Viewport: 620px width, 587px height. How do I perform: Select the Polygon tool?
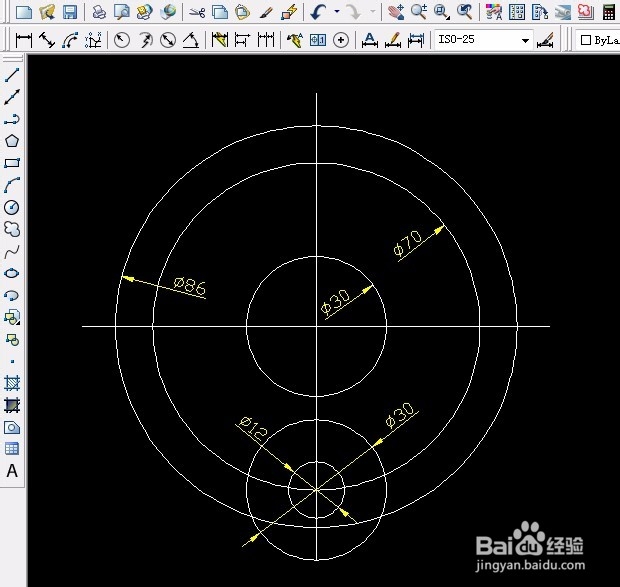coord(12,141)
